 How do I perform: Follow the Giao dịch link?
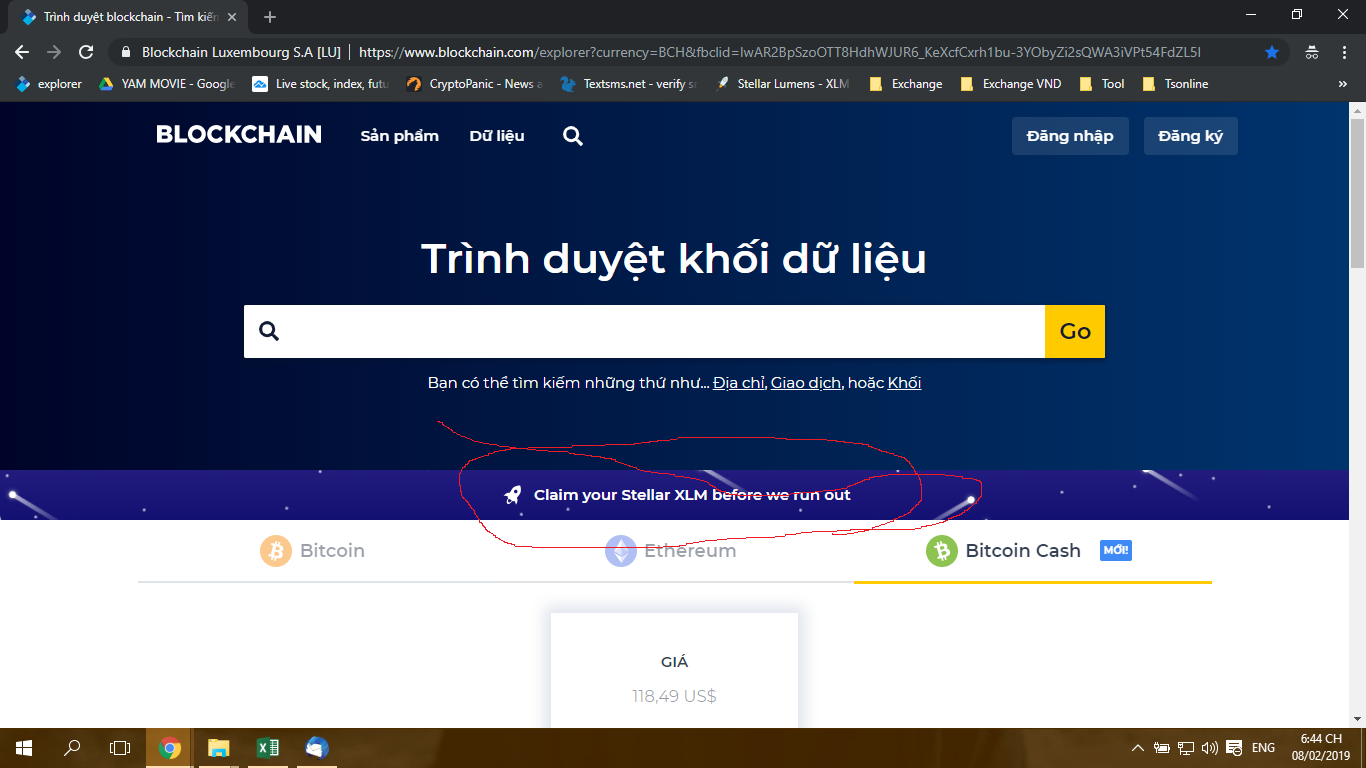click(805, 383)
